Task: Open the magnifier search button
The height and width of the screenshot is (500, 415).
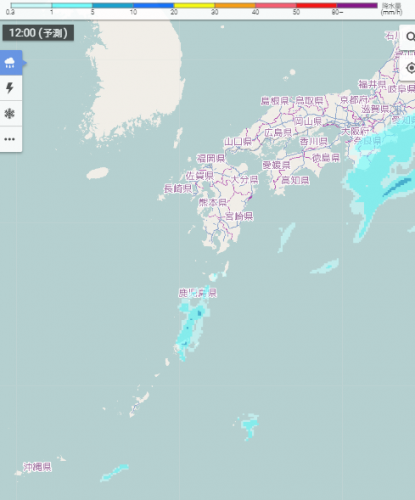Action: (409, 37)
